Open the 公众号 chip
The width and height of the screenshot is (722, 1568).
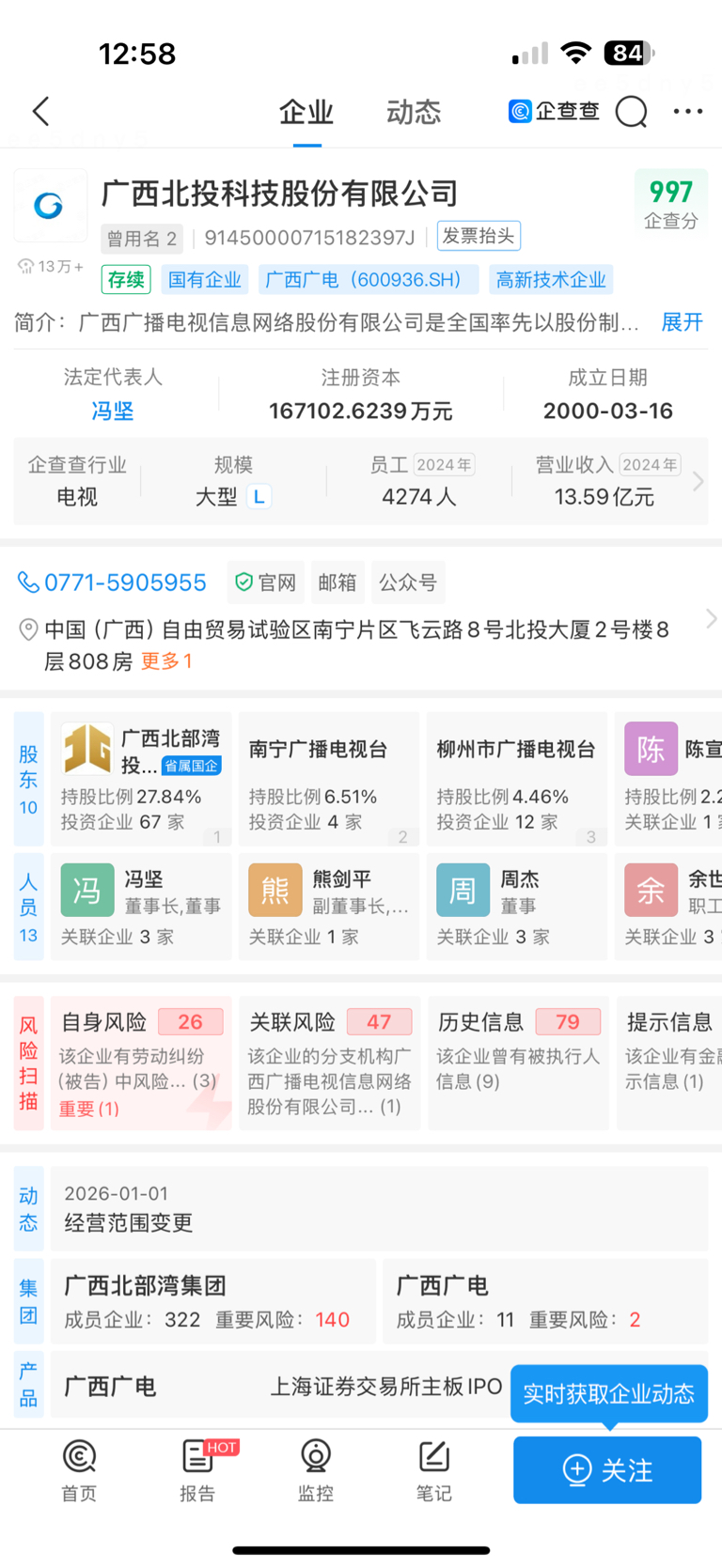(x=408, y=582)
